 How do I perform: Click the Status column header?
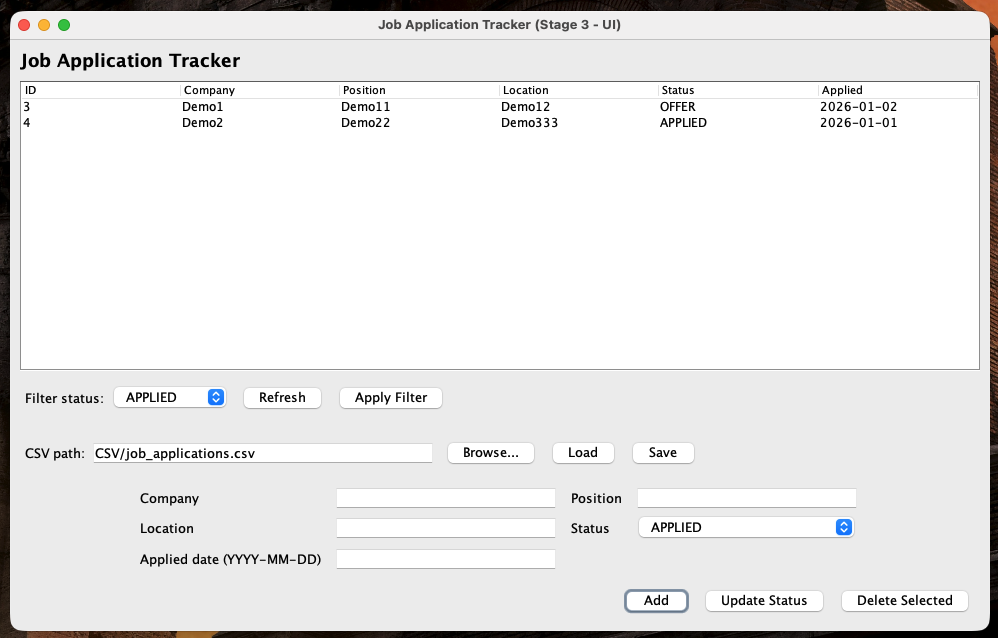737,90
